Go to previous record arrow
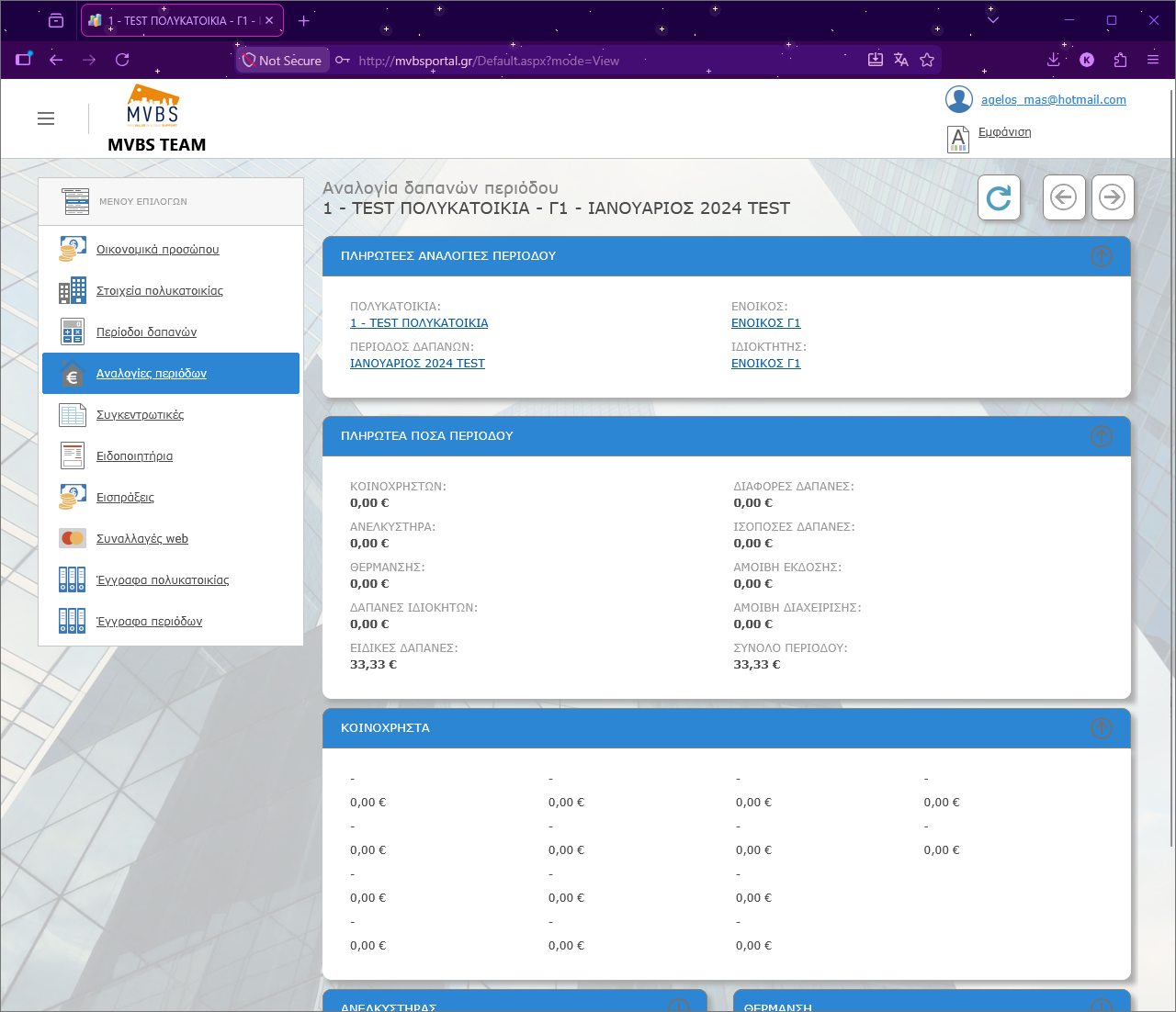 click(1064, 197)
